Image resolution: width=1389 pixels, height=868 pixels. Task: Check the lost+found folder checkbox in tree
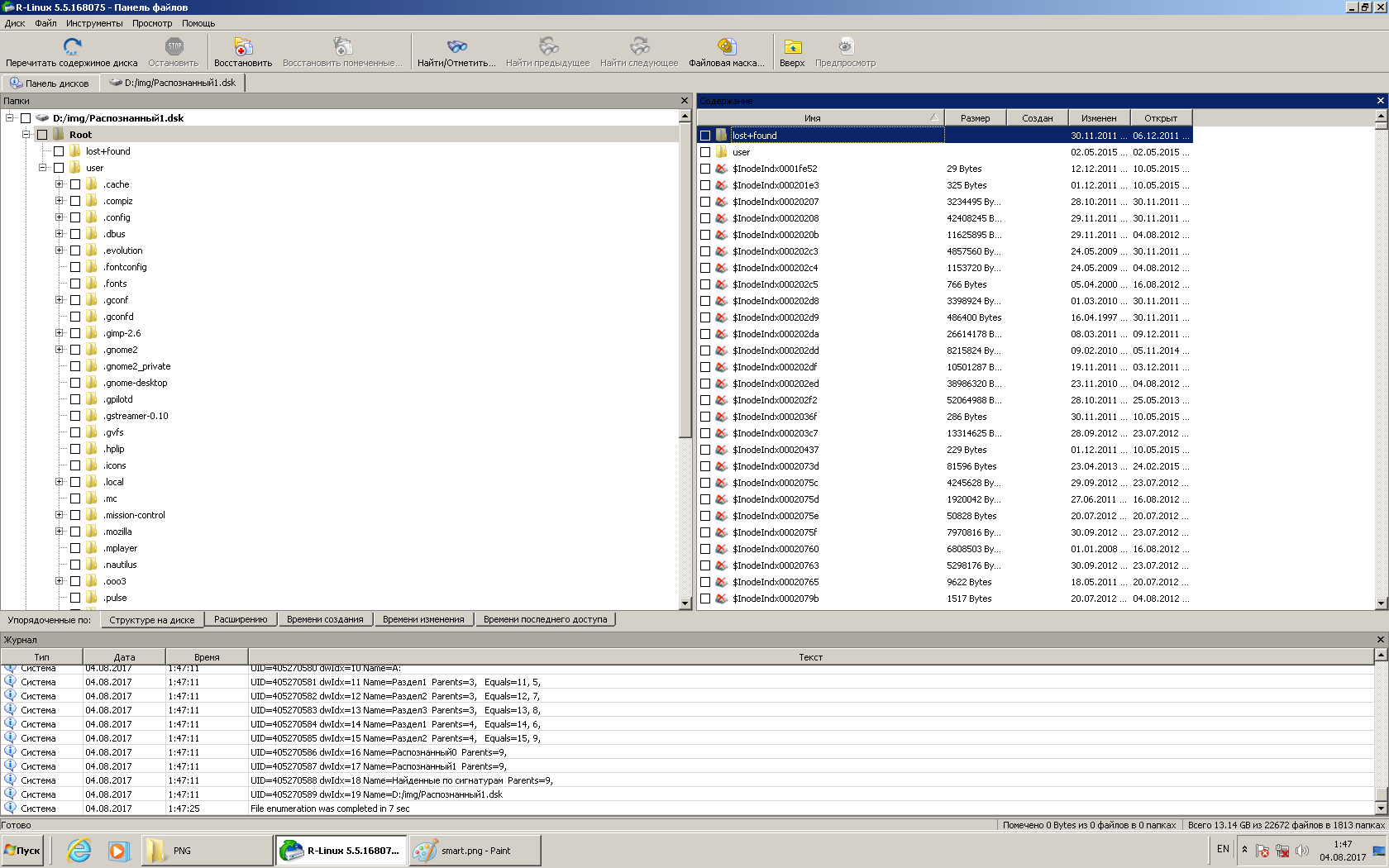coord(59,151)
